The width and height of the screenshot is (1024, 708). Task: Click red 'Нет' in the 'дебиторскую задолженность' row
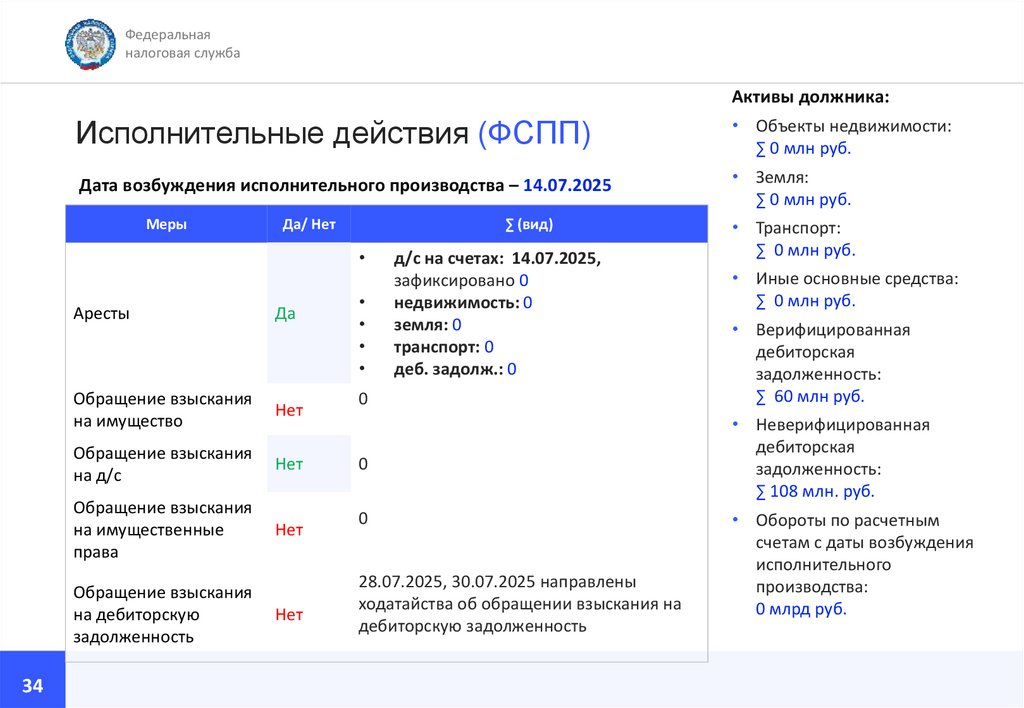coord(289,615)
